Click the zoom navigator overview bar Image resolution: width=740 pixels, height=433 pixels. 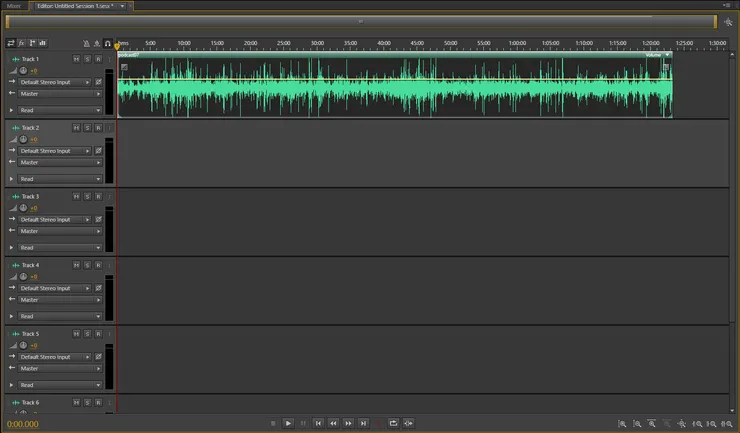[361, 21]
